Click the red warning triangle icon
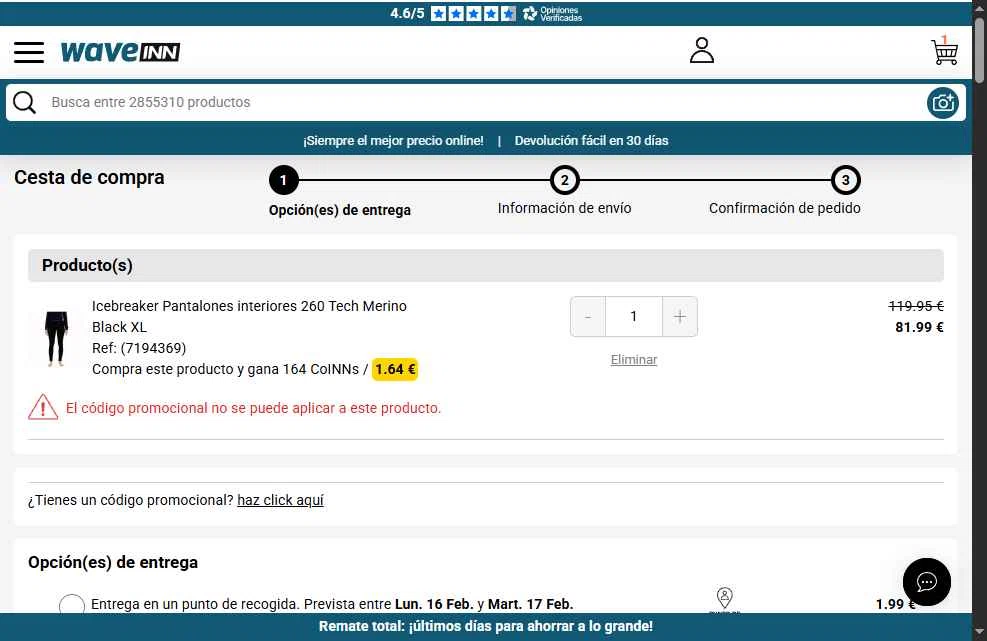 pos(43,407)
